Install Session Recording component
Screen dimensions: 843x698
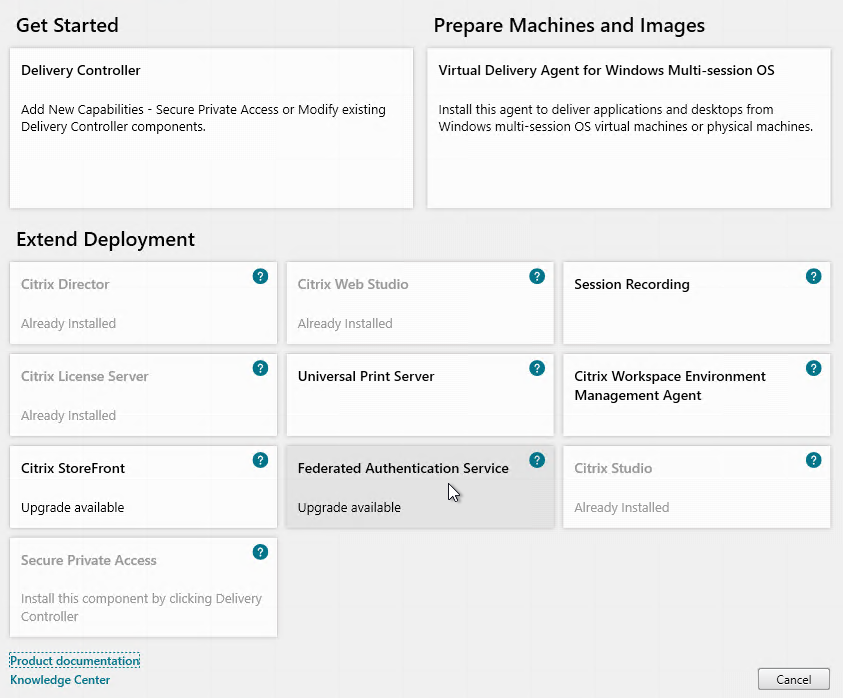696,303
